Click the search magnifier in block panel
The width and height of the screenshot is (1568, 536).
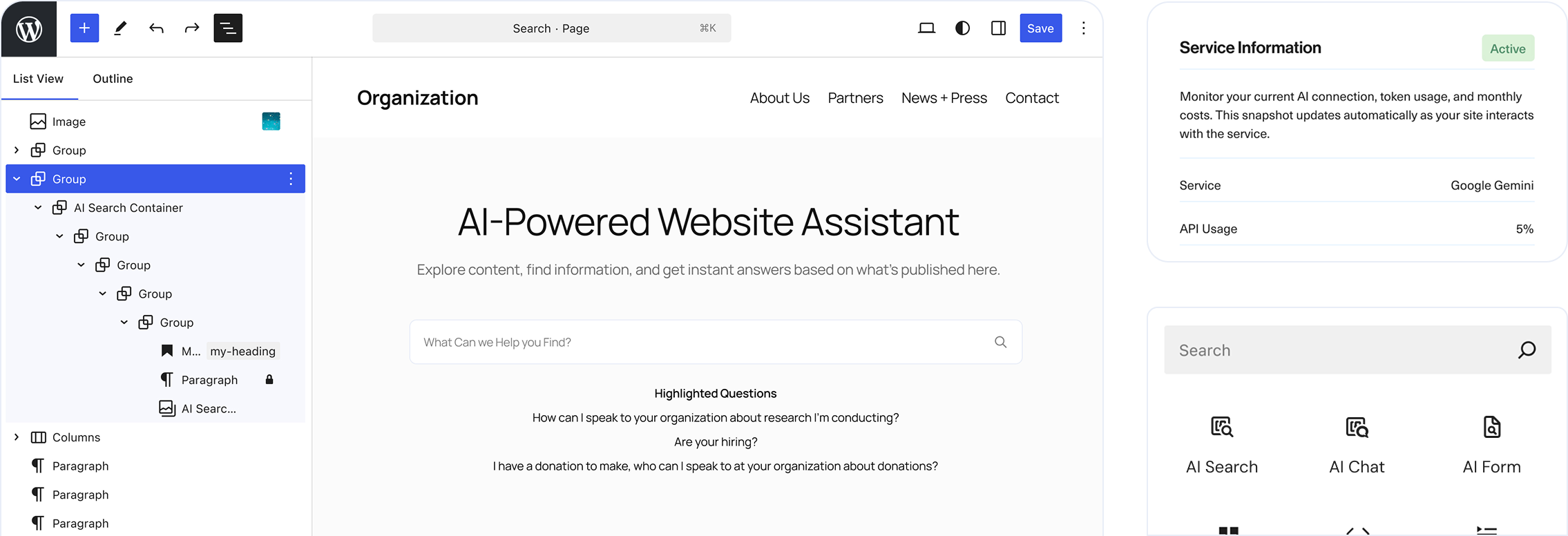point(1527,350)
